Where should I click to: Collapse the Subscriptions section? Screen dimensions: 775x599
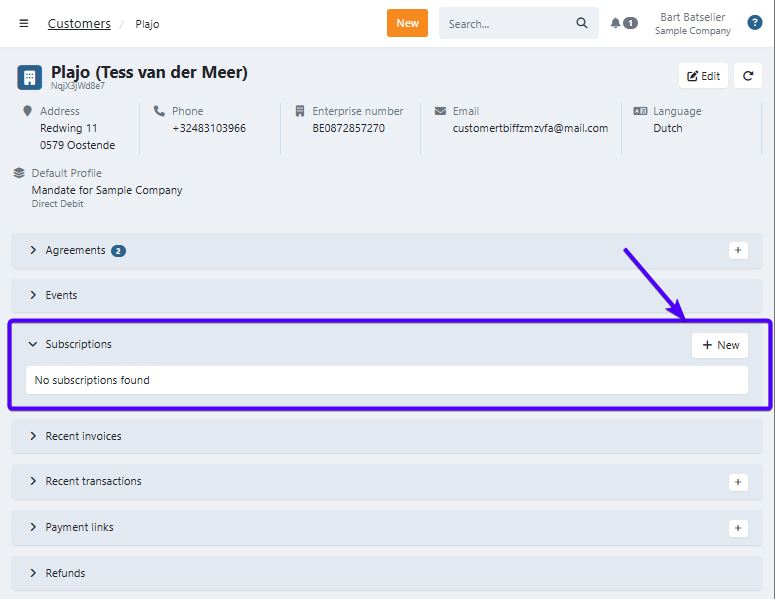coord(77,344)
